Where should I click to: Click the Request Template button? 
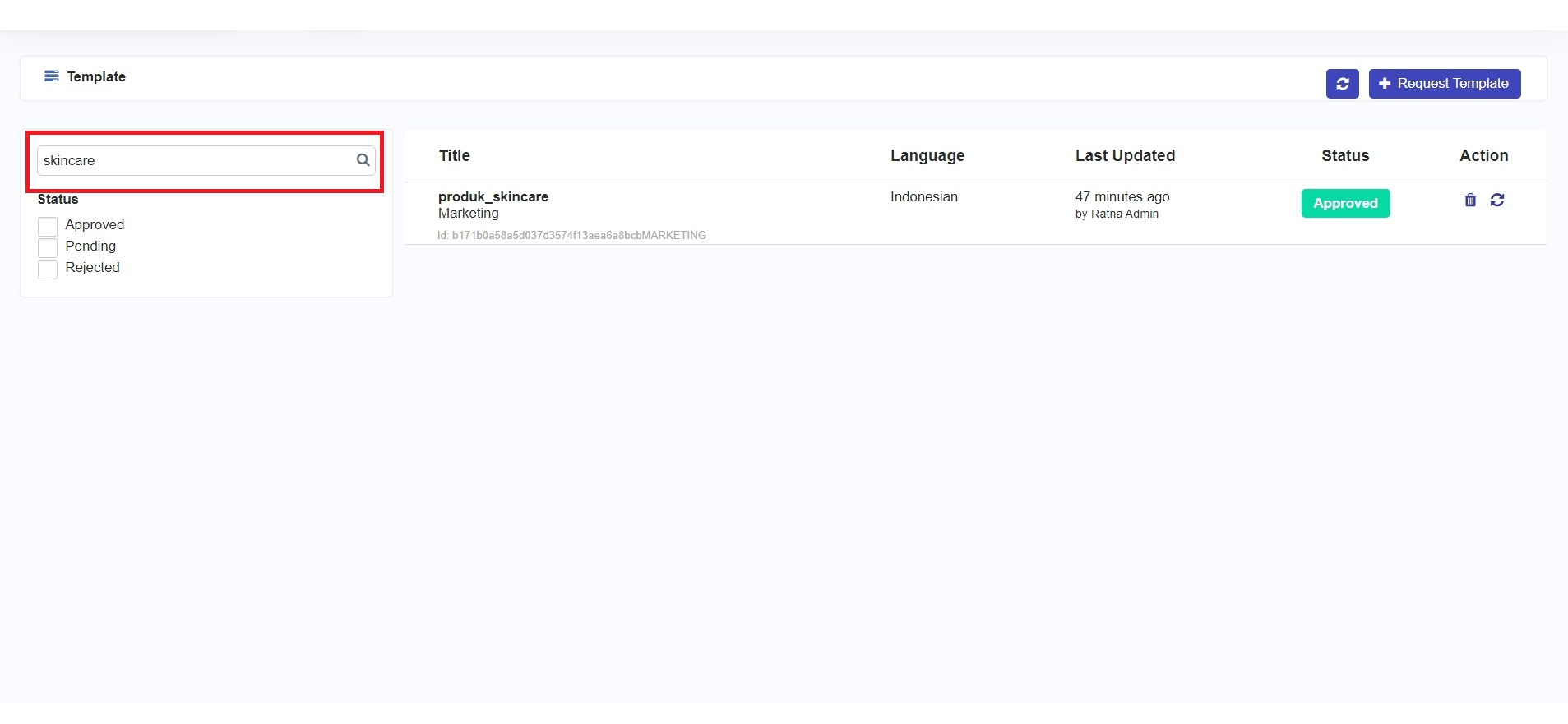pos(1444,84)
